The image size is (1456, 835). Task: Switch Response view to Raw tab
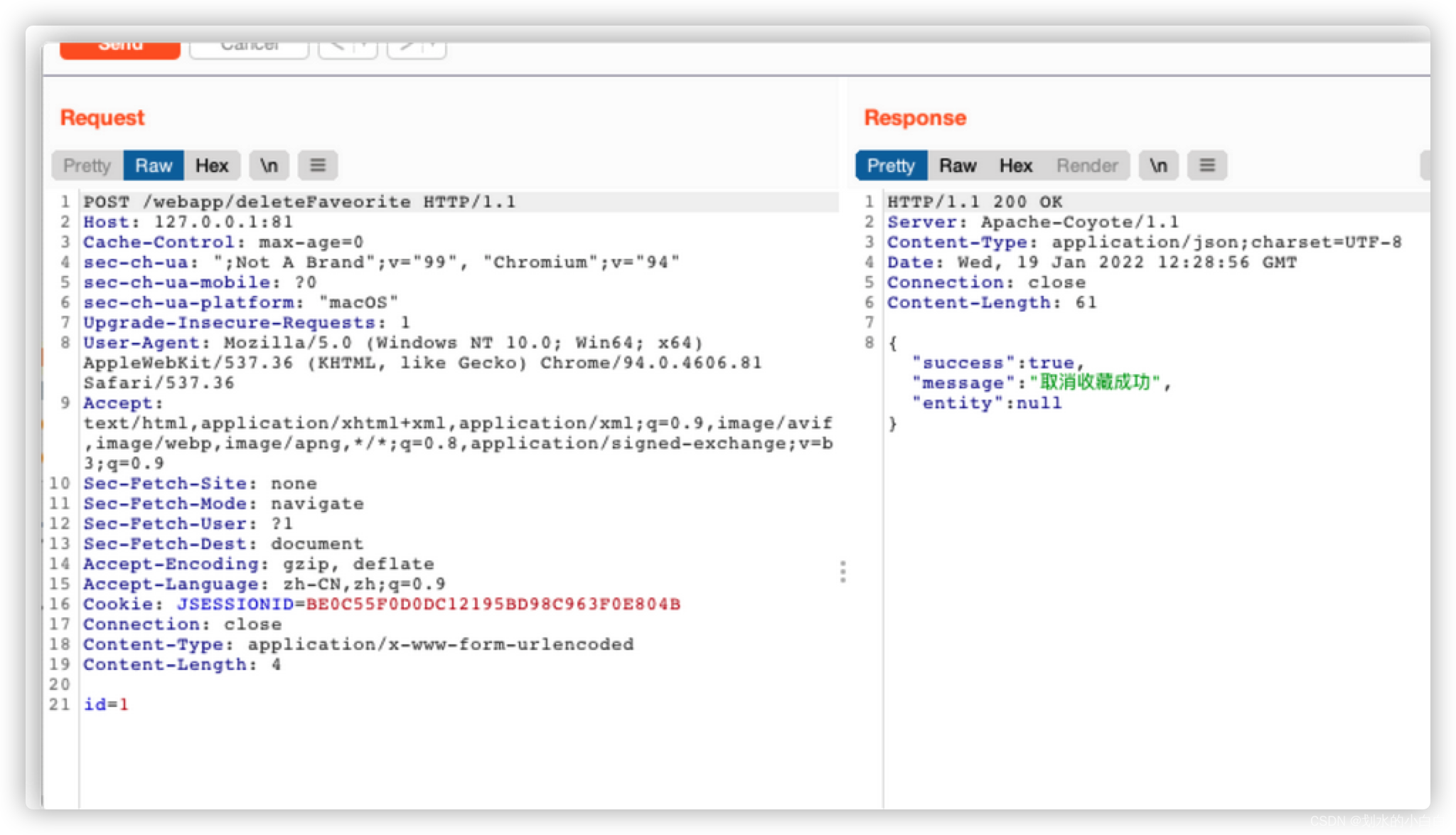(958, 166)
